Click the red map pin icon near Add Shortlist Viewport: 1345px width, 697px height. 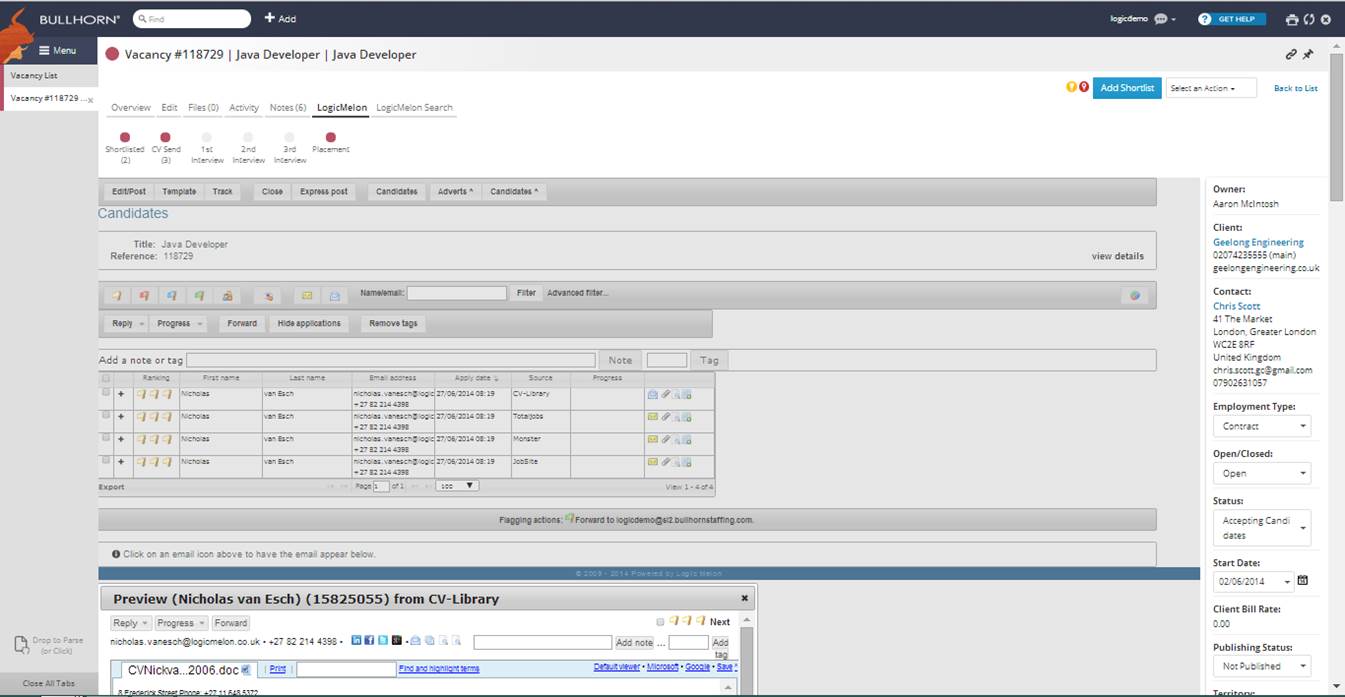[1083, 87]
